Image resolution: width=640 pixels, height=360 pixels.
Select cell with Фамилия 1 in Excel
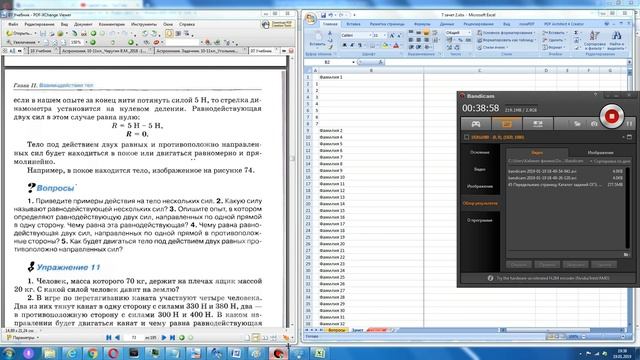pyautogui.click(x=371, y=77)
